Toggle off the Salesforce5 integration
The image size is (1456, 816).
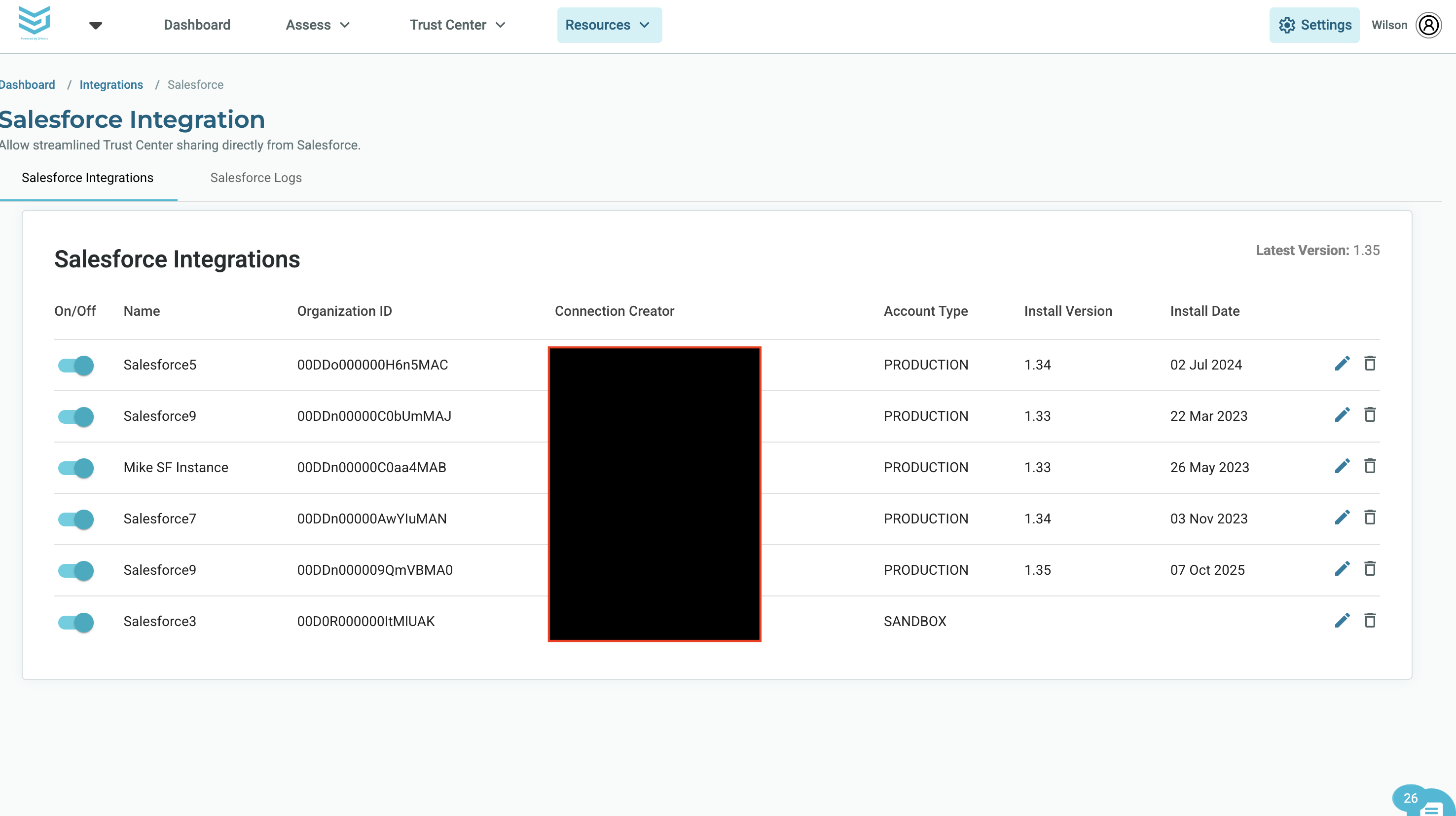pyautogui.click(x=76, y=365)
